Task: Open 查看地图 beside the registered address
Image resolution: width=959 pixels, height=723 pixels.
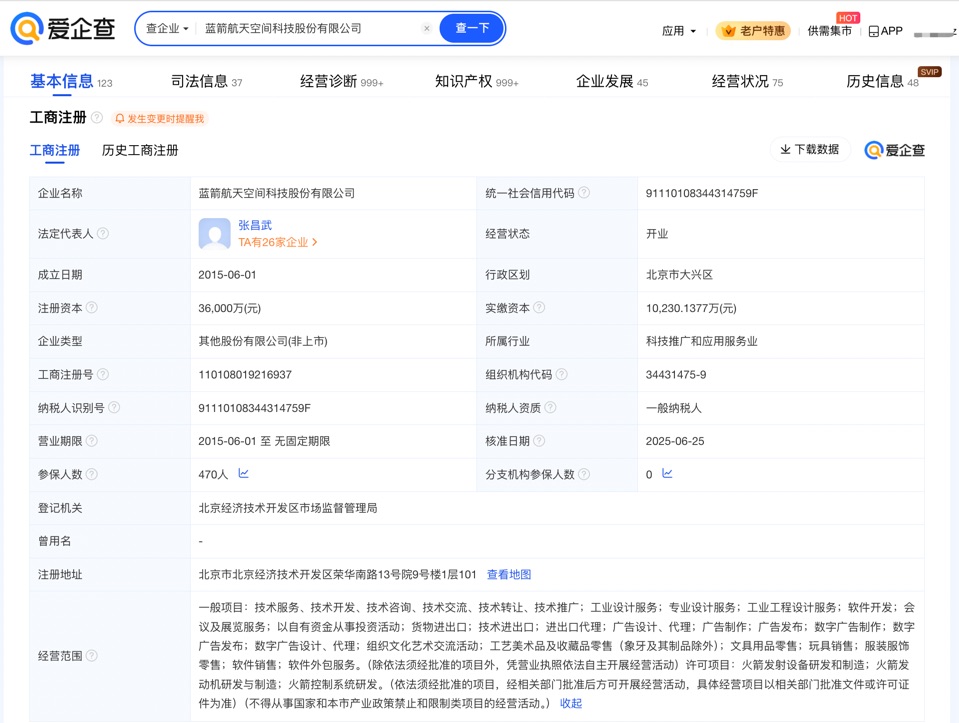Action: point(508,574)
